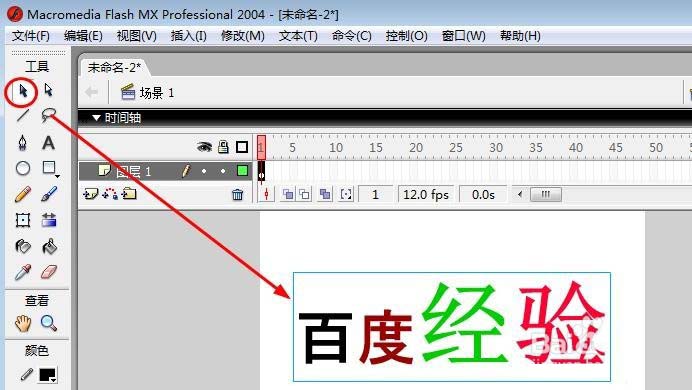Toggle show all layers as outlines

242,147
